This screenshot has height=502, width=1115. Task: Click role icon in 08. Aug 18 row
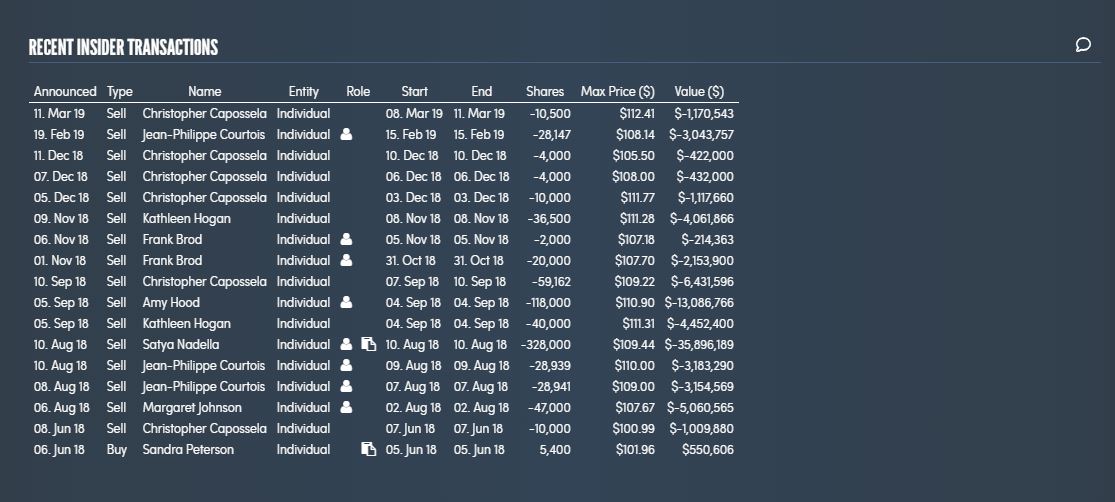(346, 387)
